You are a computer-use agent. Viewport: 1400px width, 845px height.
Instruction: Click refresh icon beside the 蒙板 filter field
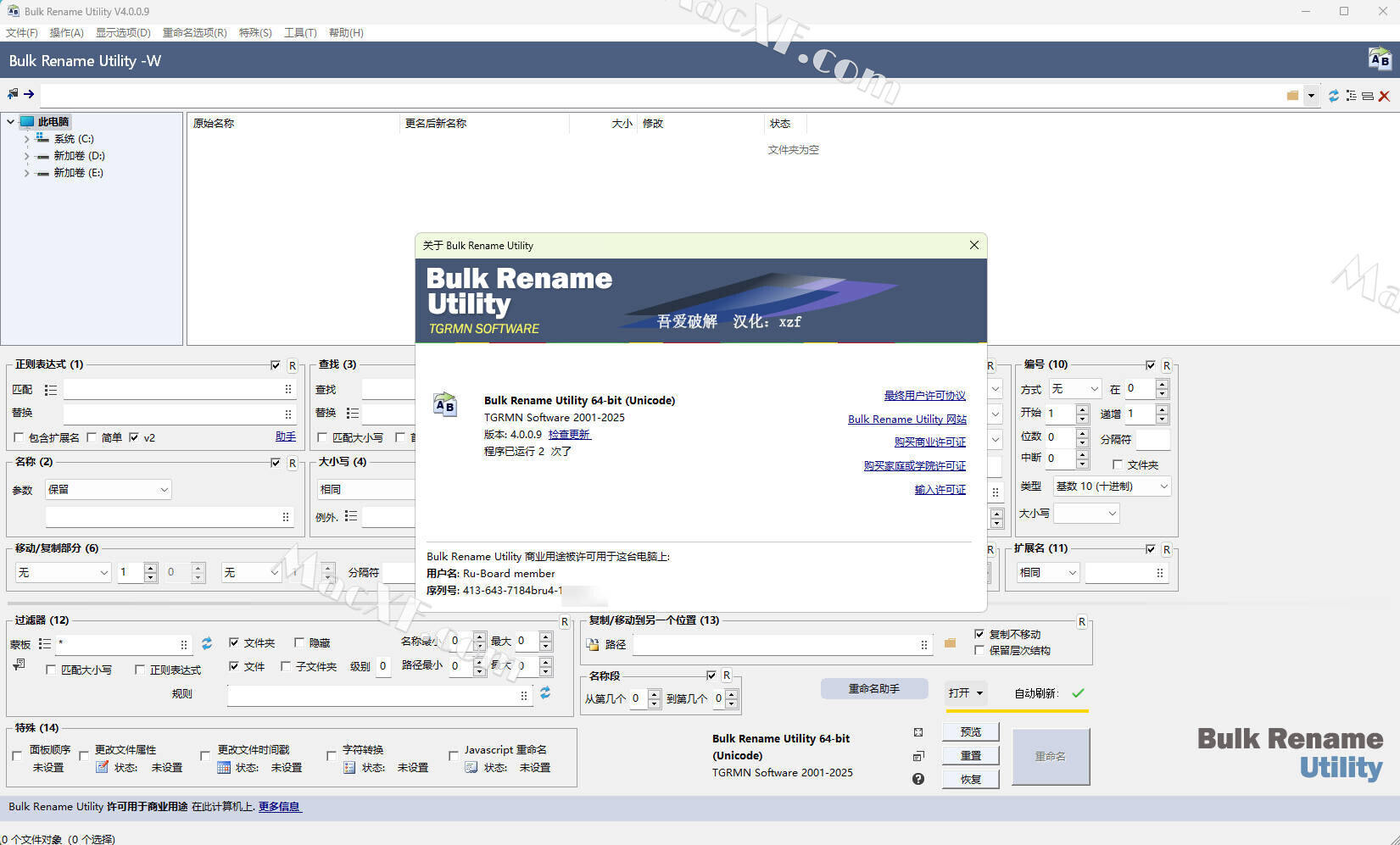tap(207, 643)
